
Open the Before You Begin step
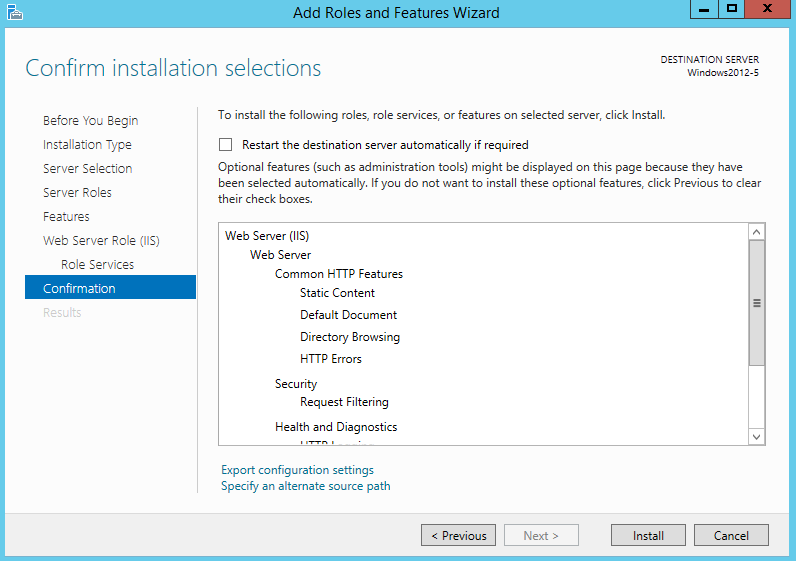click(x=90, y=121)
